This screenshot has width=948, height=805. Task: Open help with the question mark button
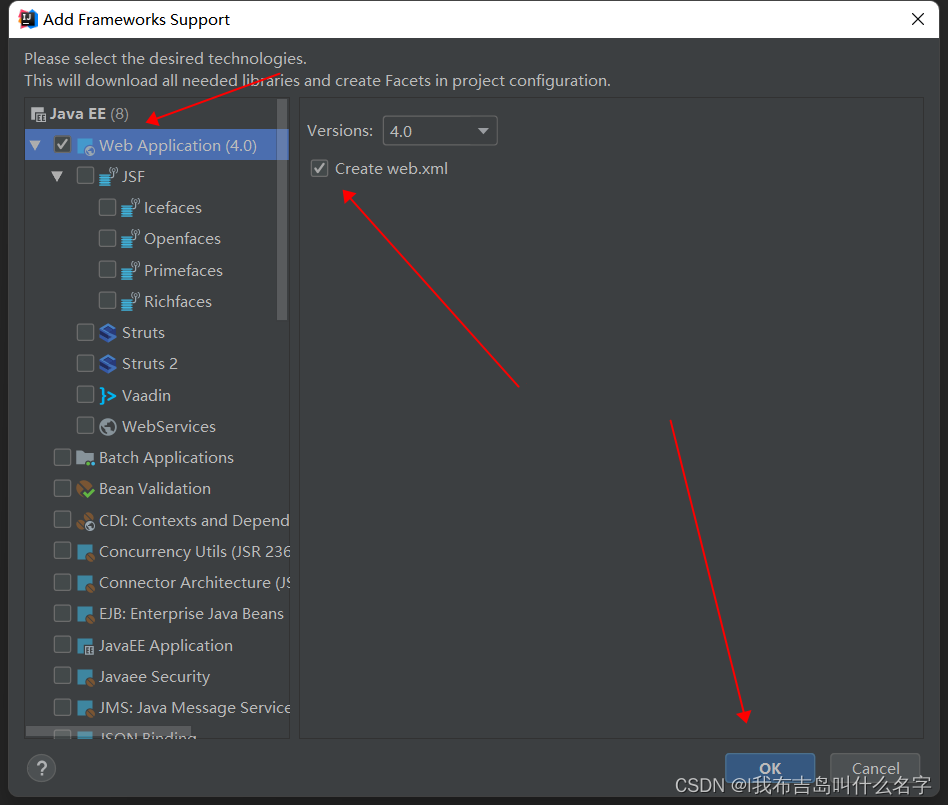click(42, 769)
